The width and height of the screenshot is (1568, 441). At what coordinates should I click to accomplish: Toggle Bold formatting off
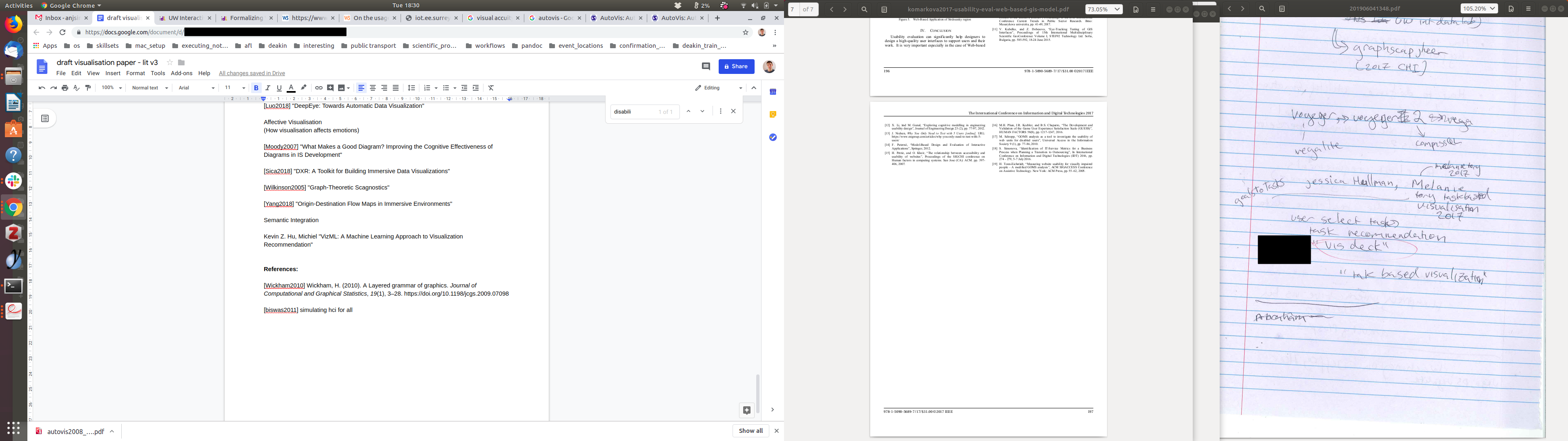pos(256,88)
